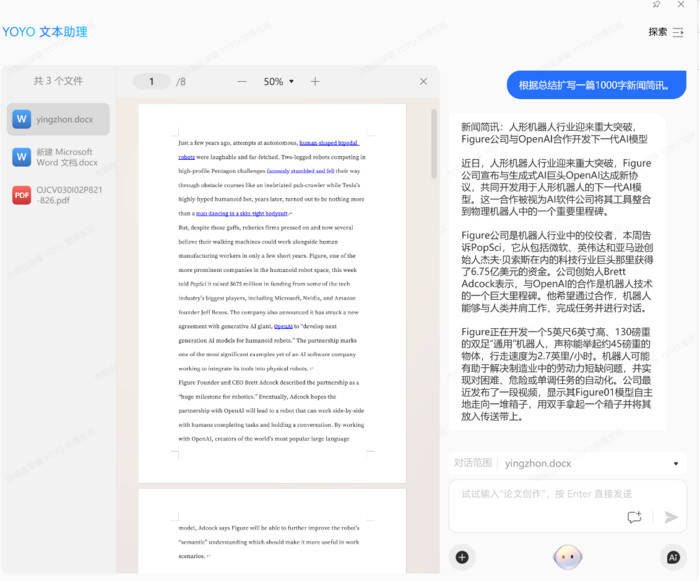Image resolution: width=700 pixels, height=581 pixels.
Task: Open the 探索 menu icon
Action: click(678, 32)
